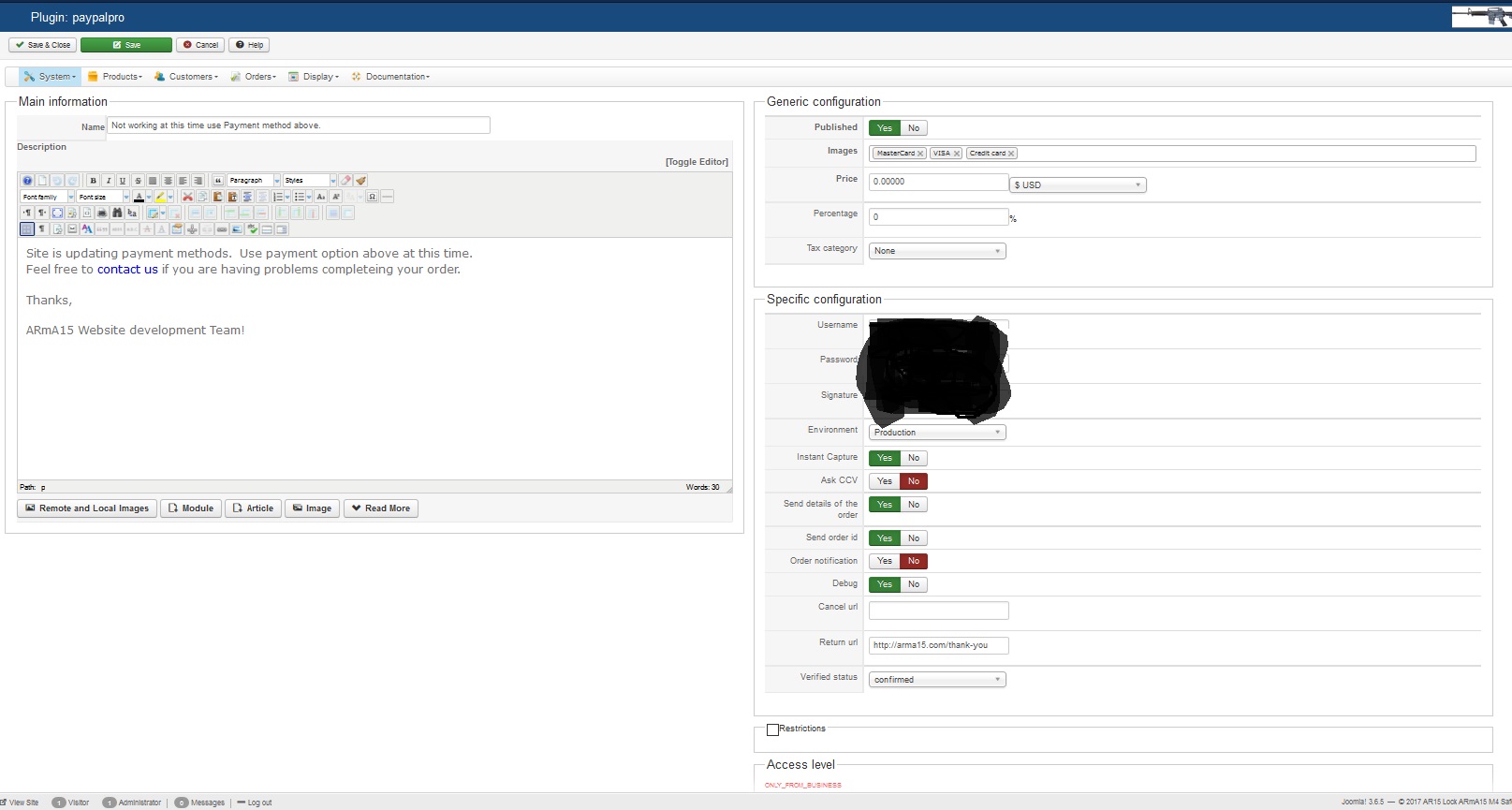Insert a blockquote
Viewport: 1512px width, 810px height.
point(218,181)
